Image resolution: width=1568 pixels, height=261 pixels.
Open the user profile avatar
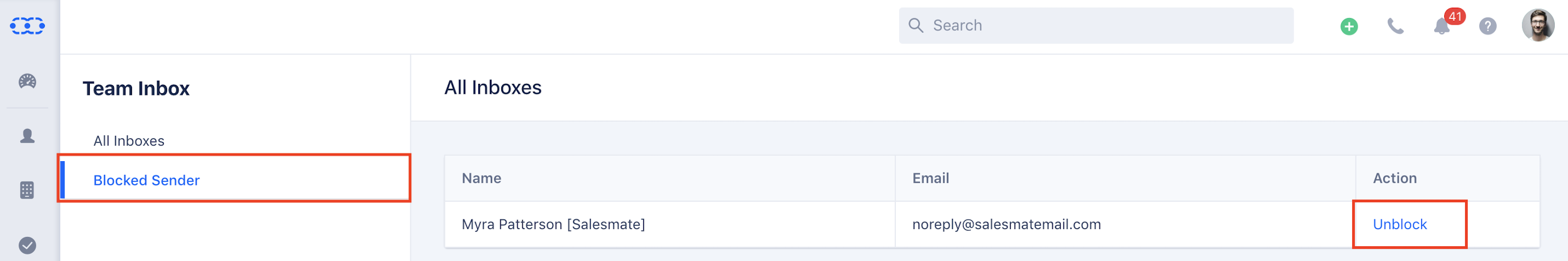click(1537, 26)
